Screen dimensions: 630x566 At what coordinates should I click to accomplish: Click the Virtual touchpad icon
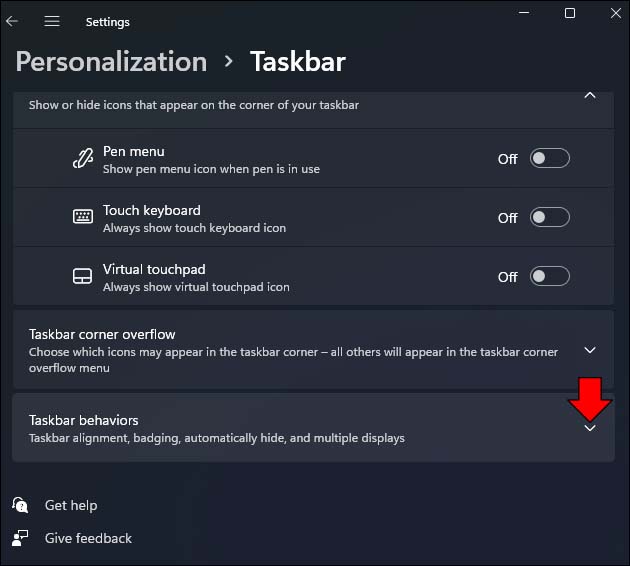(x=83, y=276)
